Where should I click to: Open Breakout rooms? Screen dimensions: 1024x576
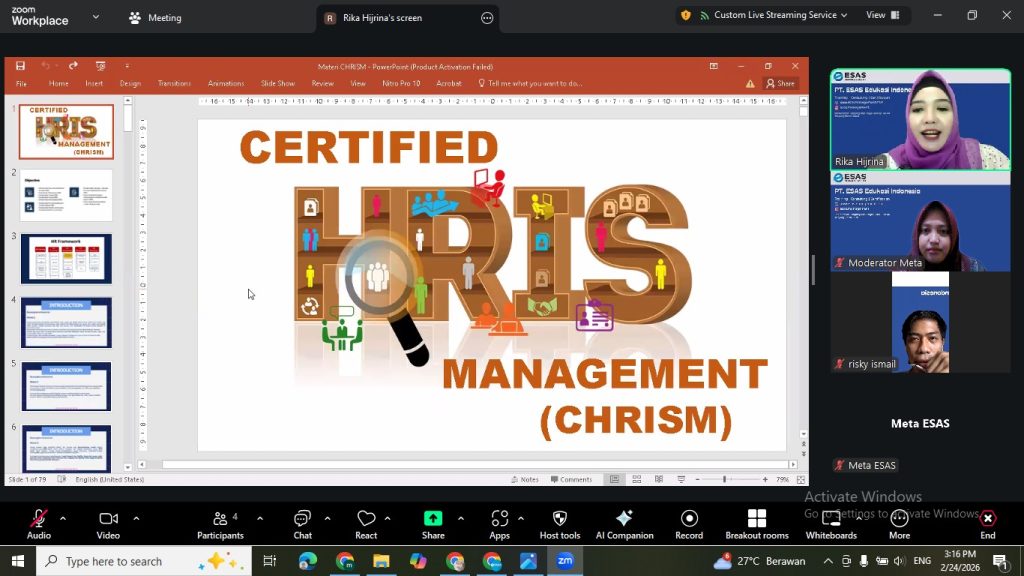(756, 524)
